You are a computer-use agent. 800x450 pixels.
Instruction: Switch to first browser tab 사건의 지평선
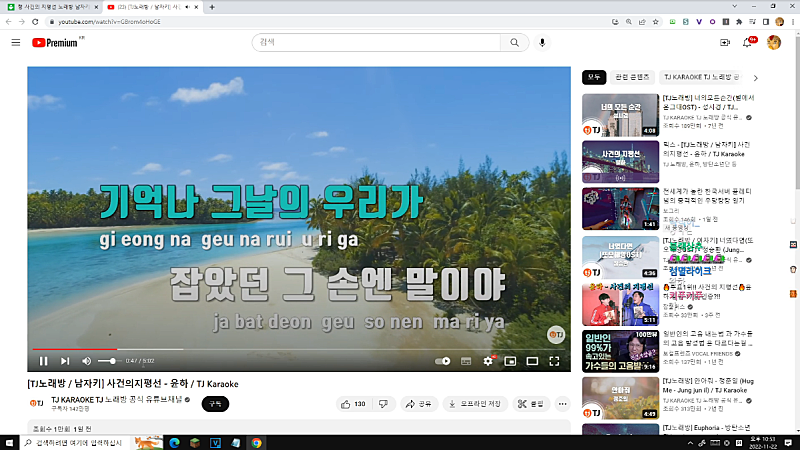(x=52, y=7)
